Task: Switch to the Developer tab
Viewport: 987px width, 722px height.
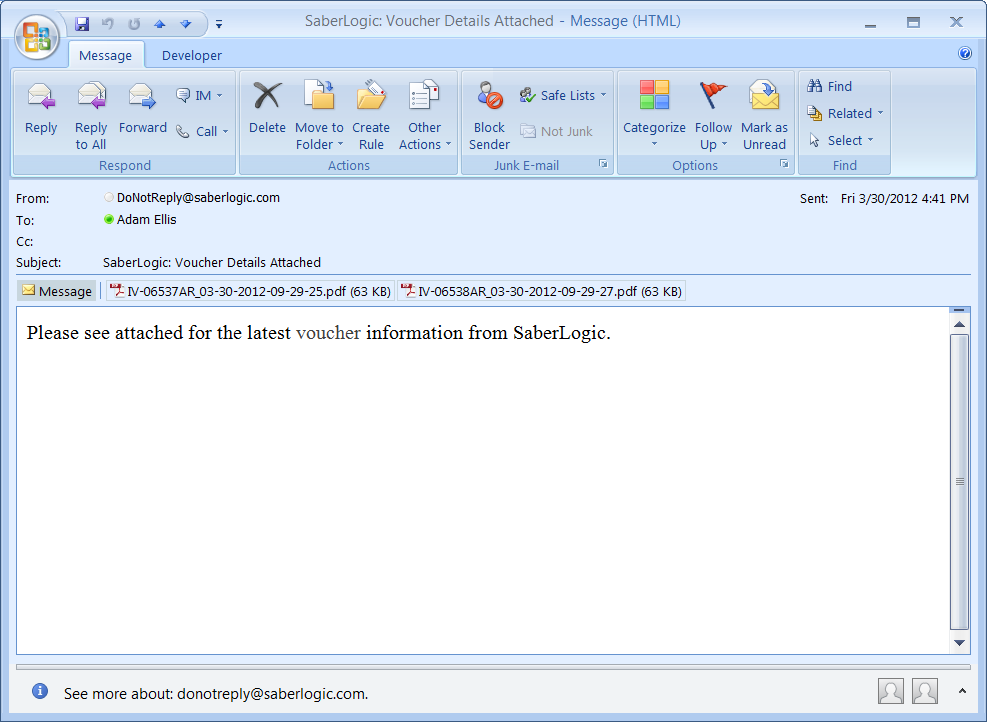Action: [x=192, y=56]
